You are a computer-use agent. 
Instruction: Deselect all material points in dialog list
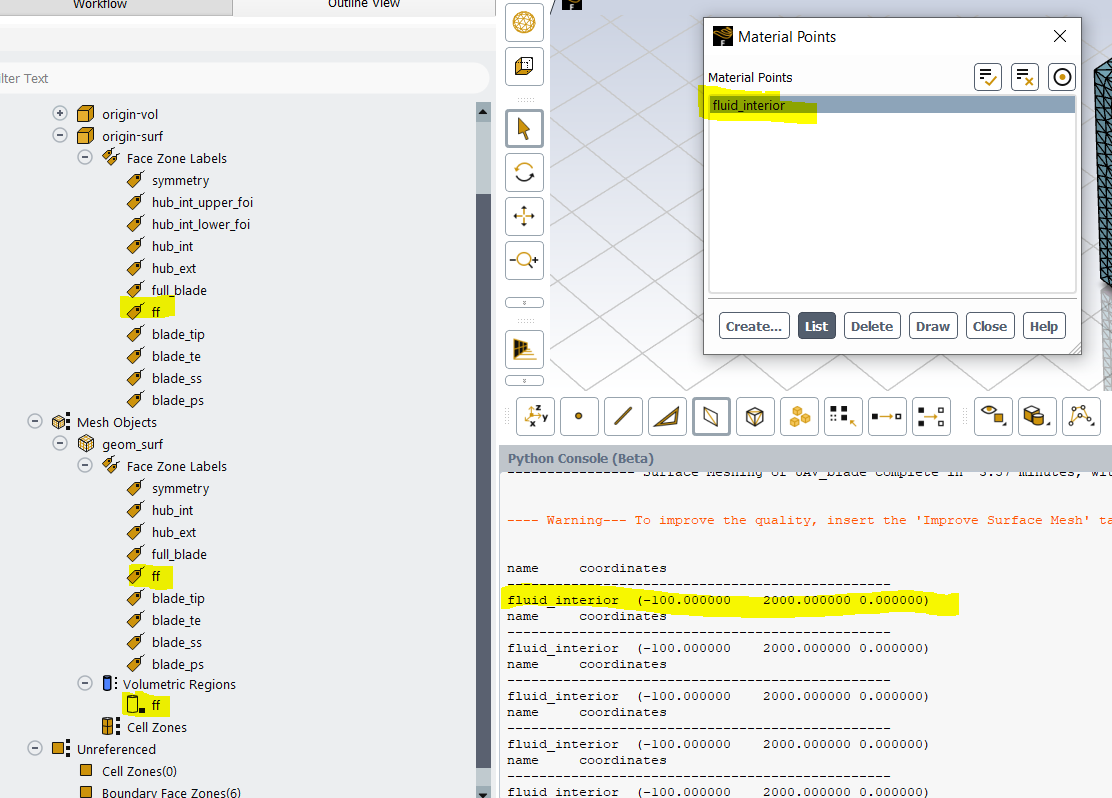click(x=1025, y=77)
